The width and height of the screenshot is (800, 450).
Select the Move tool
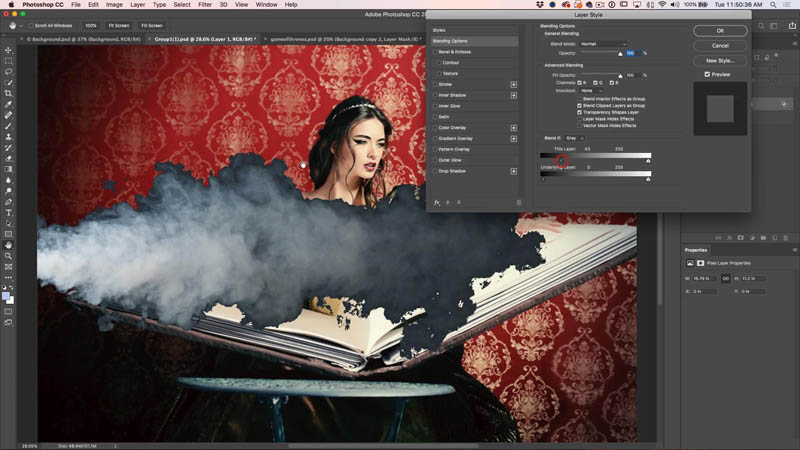point(8,50)
